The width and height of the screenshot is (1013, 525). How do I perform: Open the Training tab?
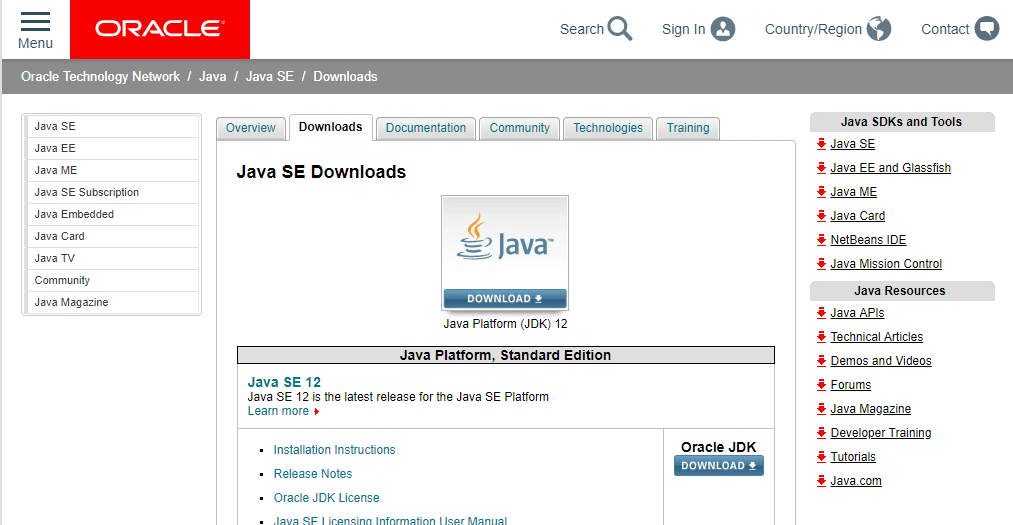(688, 128)
